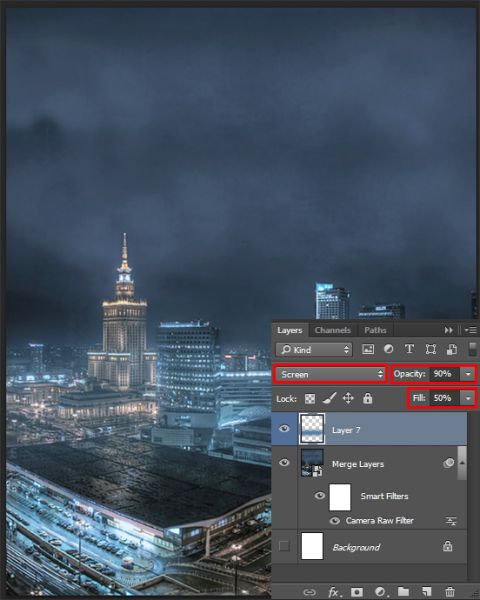Select Merge Layers smart object thumbnail
The width and height of the screenshot is (480, 600).
pyautogui.click(x=312, y=463)
